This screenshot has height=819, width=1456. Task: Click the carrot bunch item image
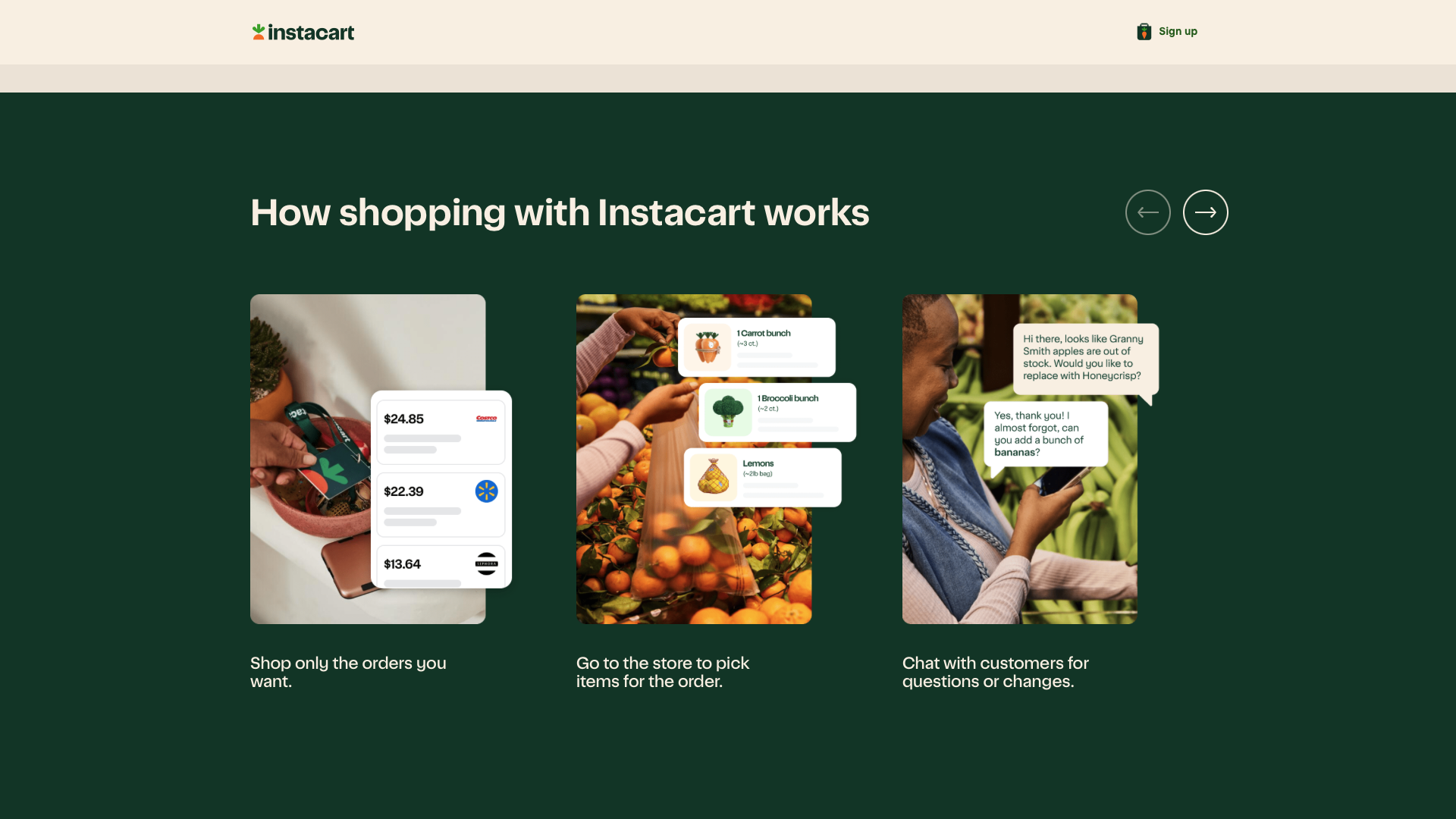point(707,347)
